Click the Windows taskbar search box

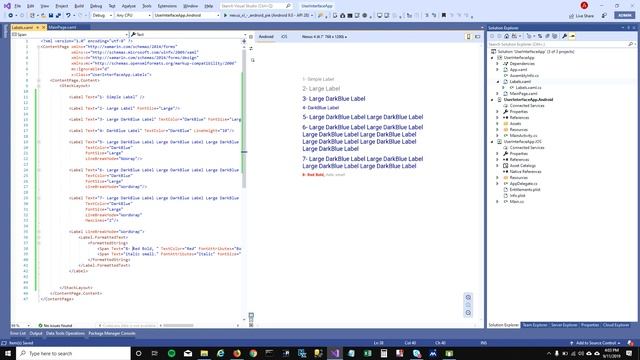(x=73, y=353)
